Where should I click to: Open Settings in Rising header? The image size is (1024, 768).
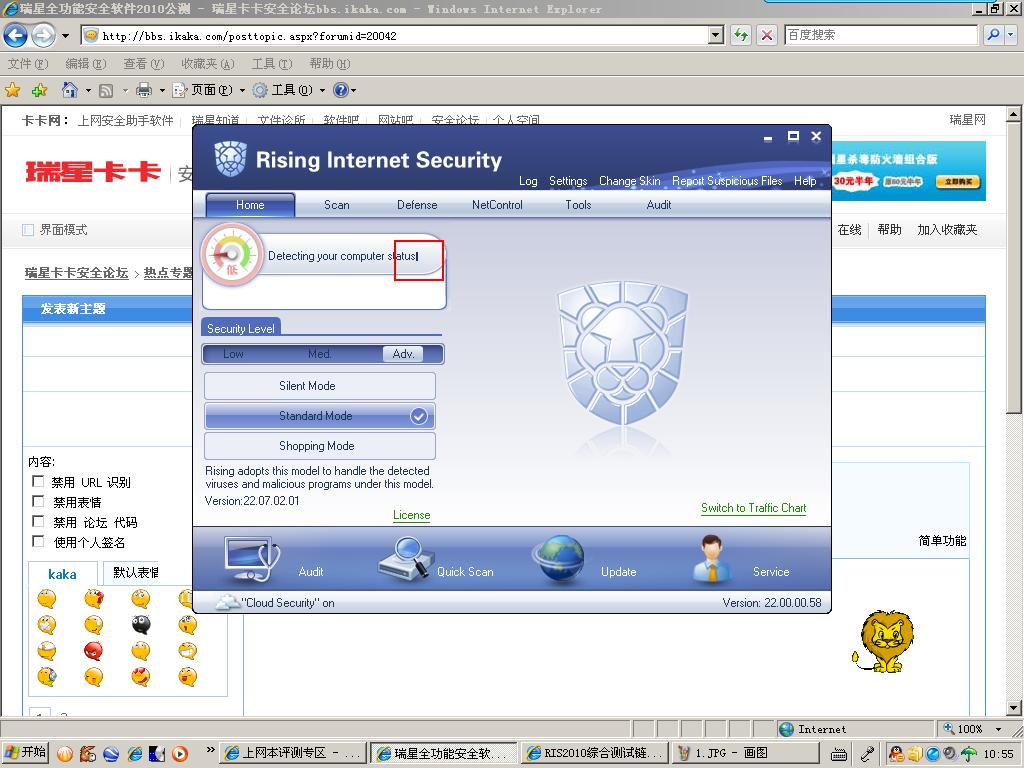pos(568,181)
